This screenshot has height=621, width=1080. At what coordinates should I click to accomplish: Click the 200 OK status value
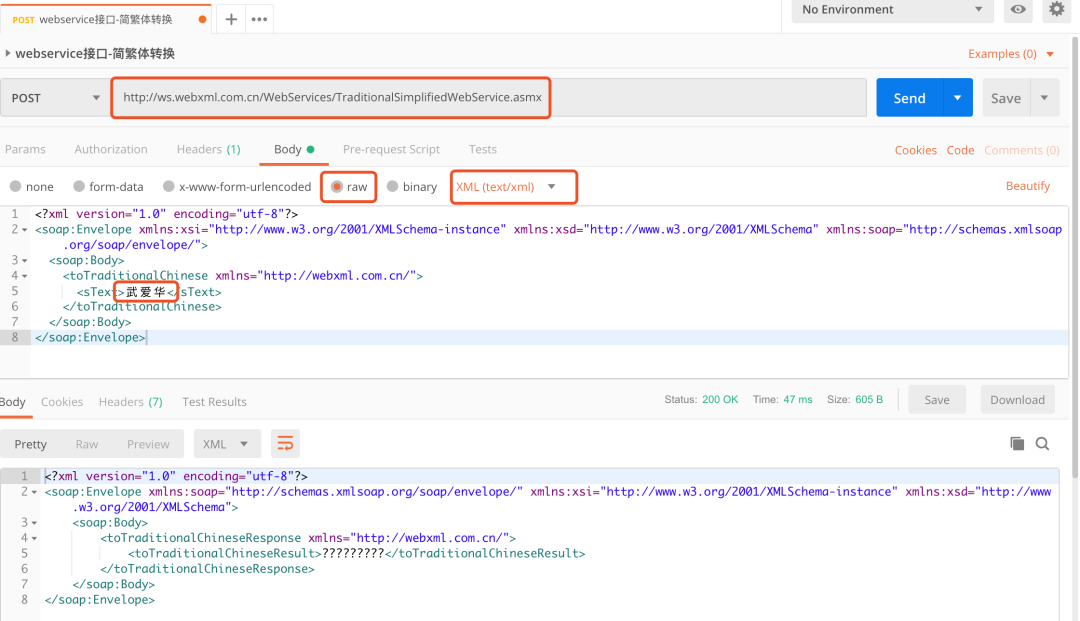tap(720, 400)
